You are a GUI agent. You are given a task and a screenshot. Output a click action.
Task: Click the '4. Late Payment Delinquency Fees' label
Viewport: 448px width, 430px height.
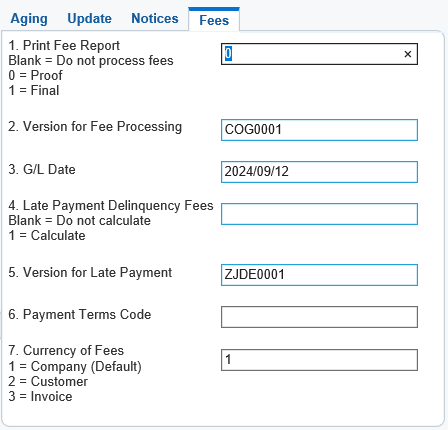(111, 205)
